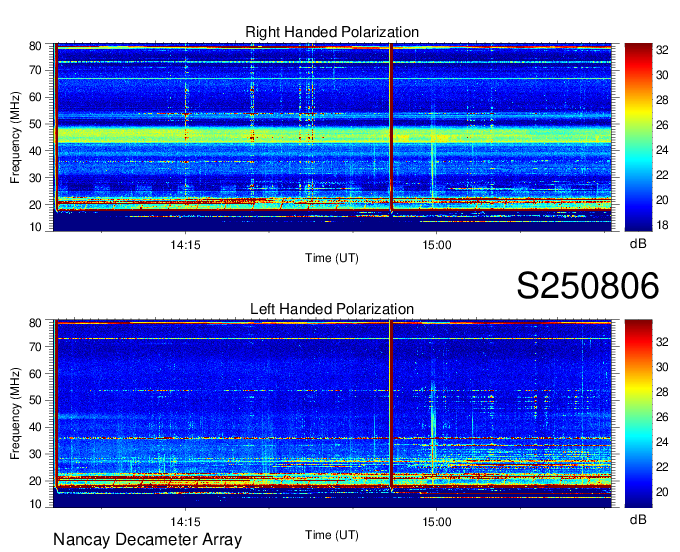This screenshot has height=552, width=680.
Task: Click the 24 value on Left Handed color bar
Action: click(662, 442)
